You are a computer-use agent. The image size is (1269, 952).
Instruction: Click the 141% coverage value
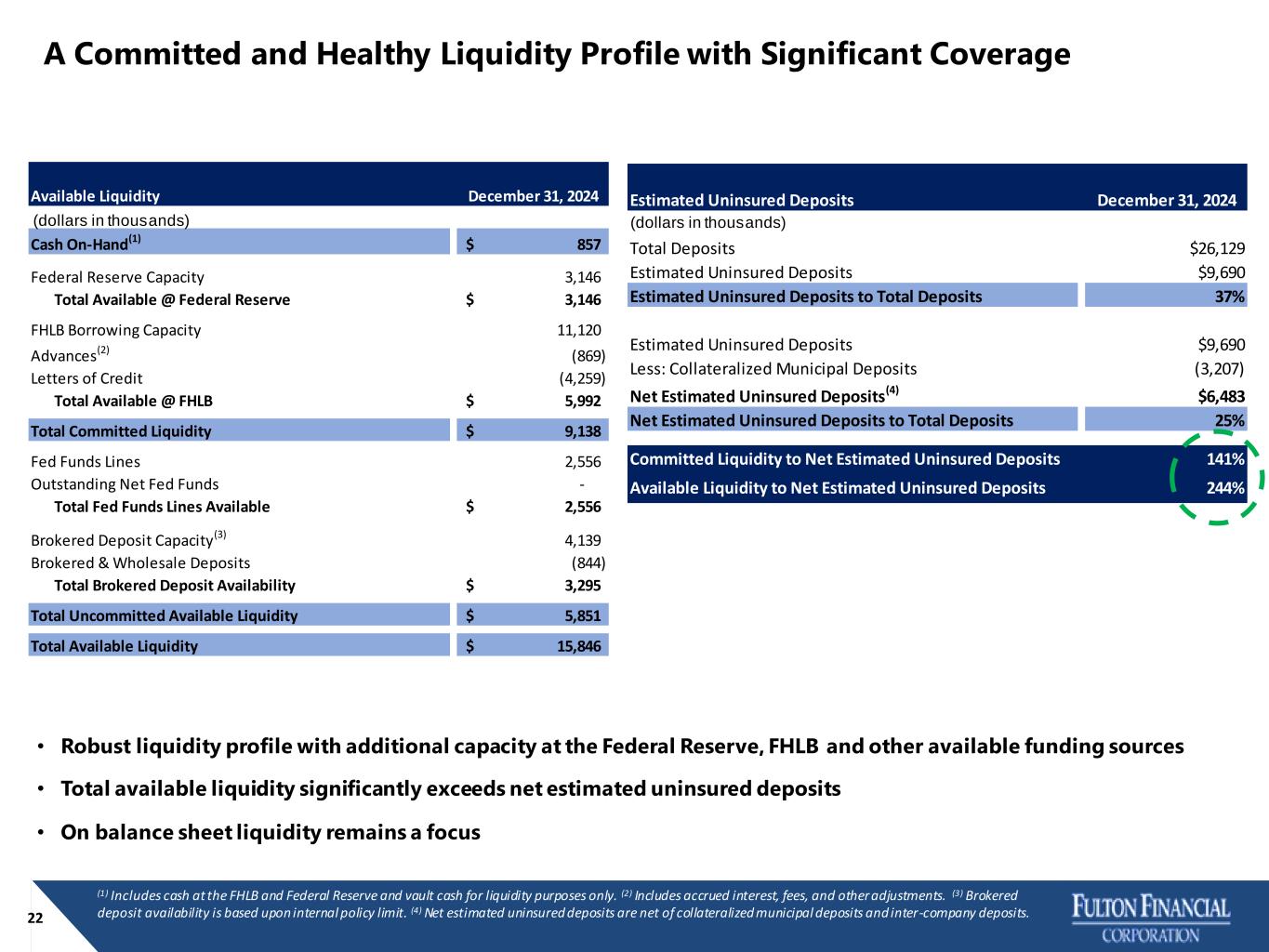coord(1226,458)
